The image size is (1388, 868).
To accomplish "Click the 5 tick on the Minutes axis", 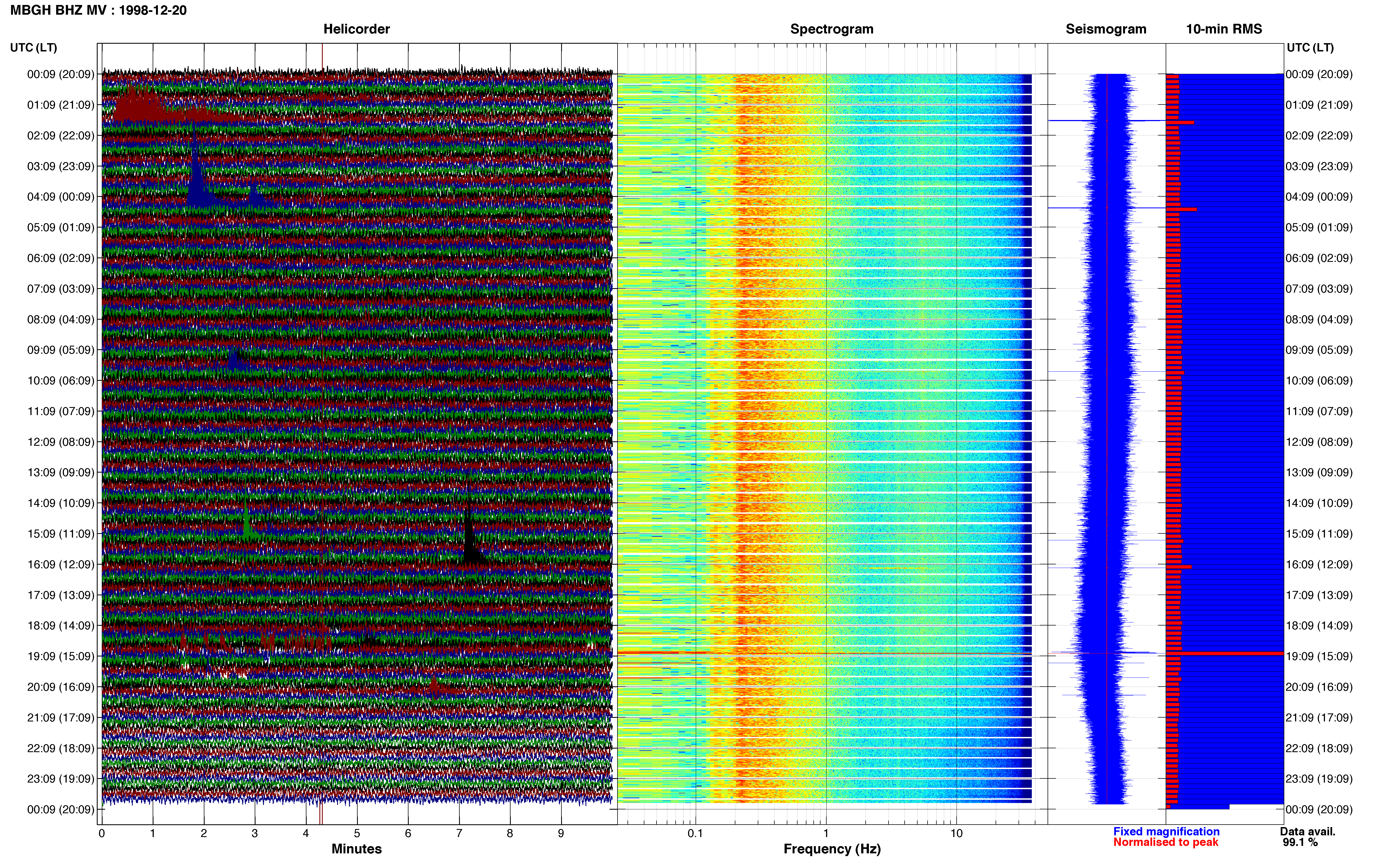I will (x=357, y=833).
